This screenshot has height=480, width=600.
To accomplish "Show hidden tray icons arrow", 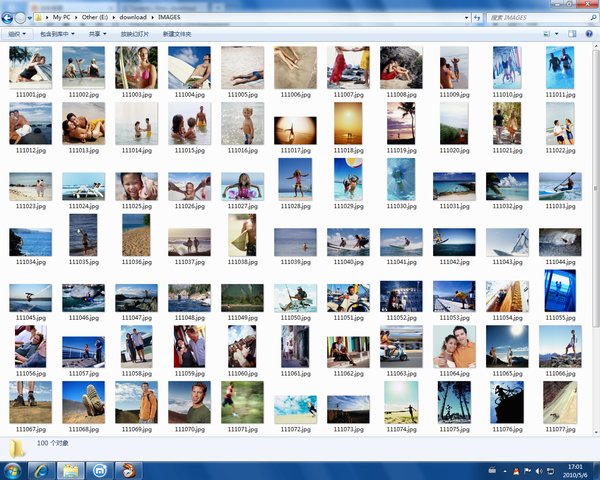I will point(505,471).
